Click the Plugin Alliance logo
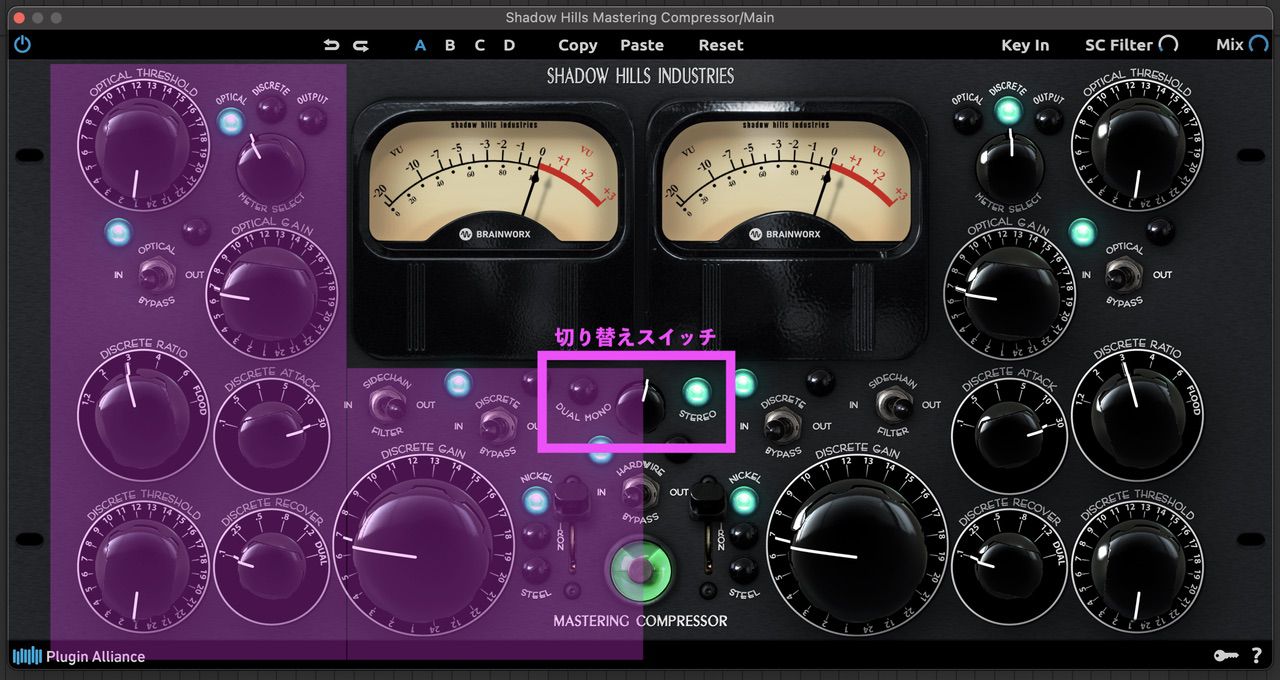Viewport: 1280px width, 680px height. point(79,656)
